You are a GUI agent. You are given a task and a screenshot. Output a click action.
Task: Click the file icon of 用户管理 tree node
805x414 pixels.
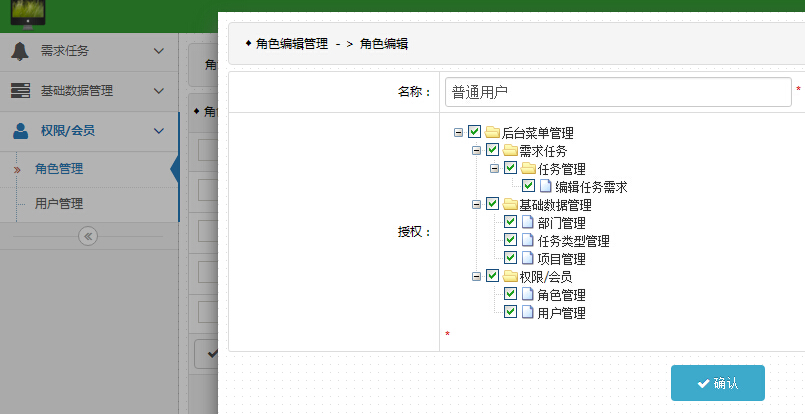[x=528, y=312]
